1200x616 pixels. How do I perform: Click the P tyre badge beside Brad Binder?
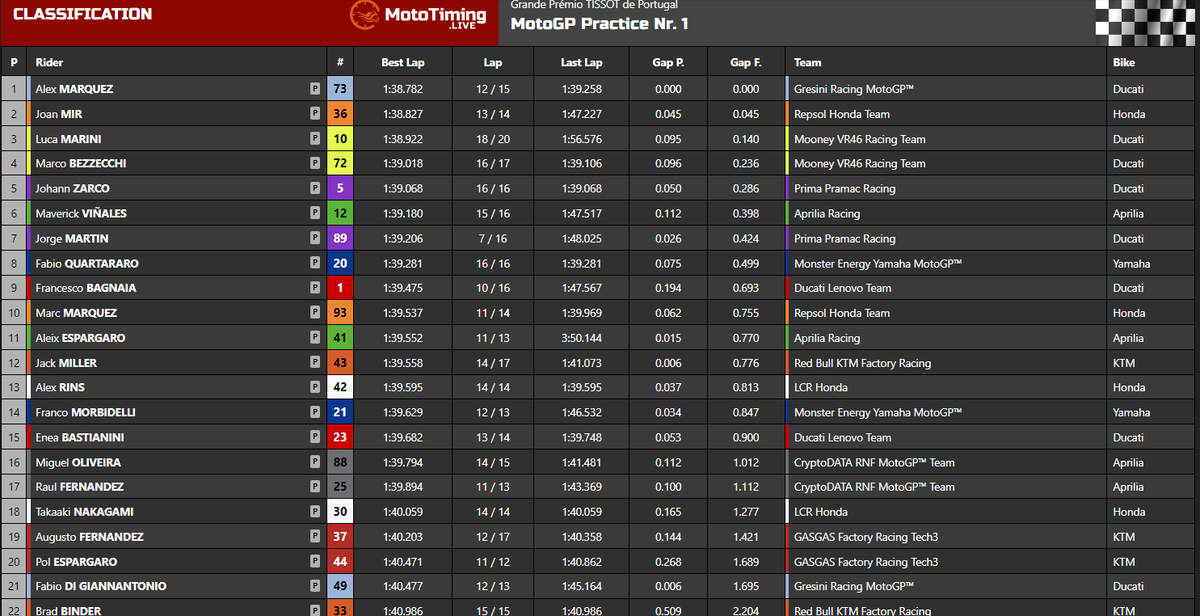point(315,610)
